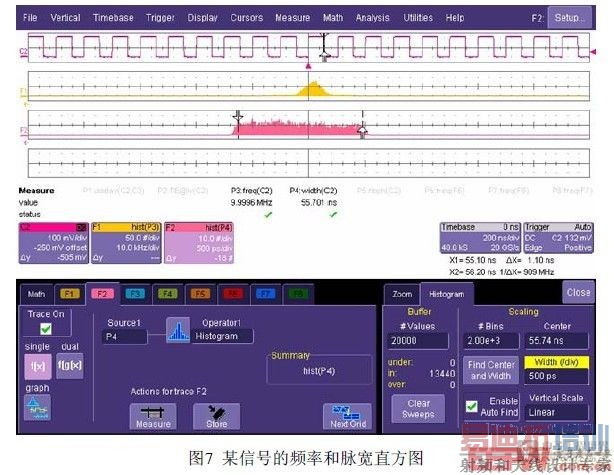Open the File menu
This screenshot has width=614, height=475.
click(30, 18)
